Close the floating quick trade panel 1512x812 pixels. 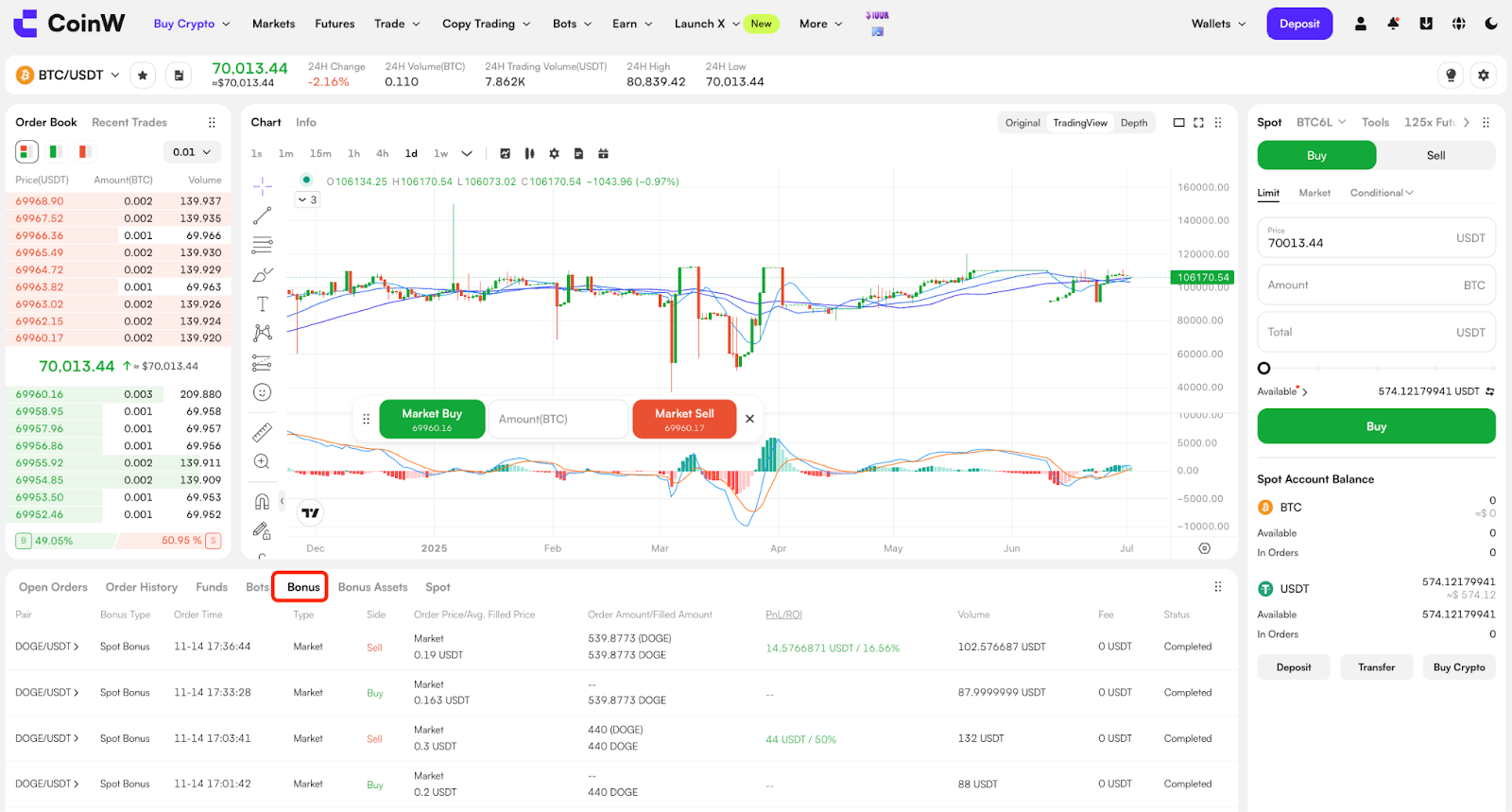(749, 419)
